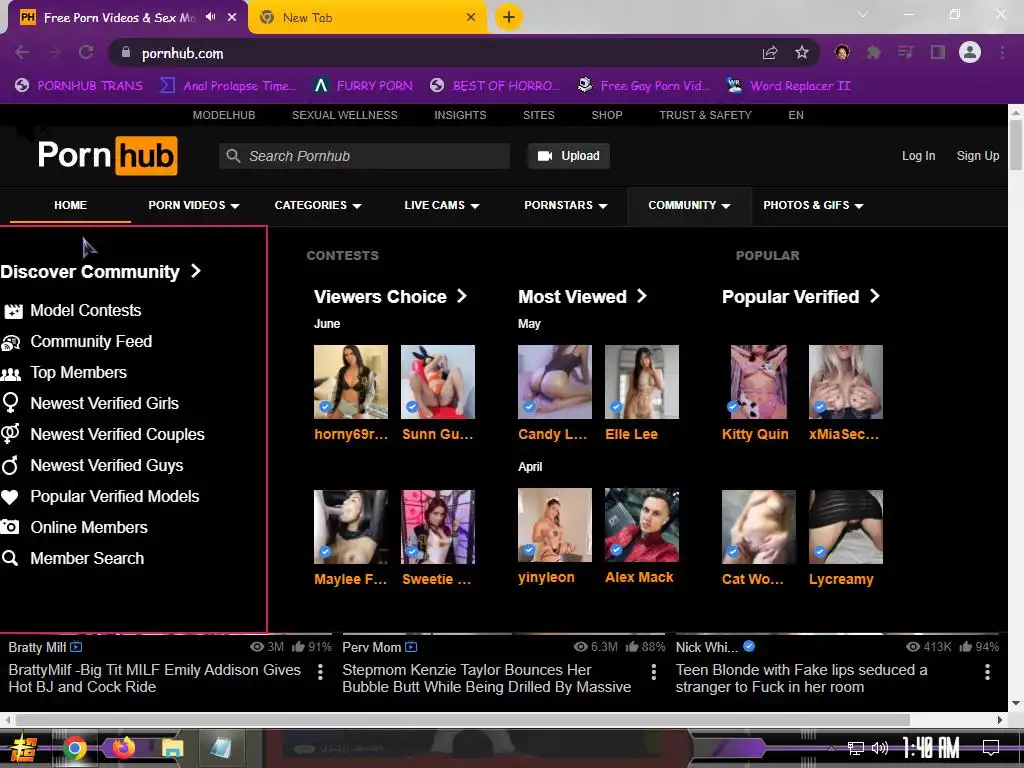Click the Popular Verified Models heart icon
1024x768 pixels.
coord(10,497)
